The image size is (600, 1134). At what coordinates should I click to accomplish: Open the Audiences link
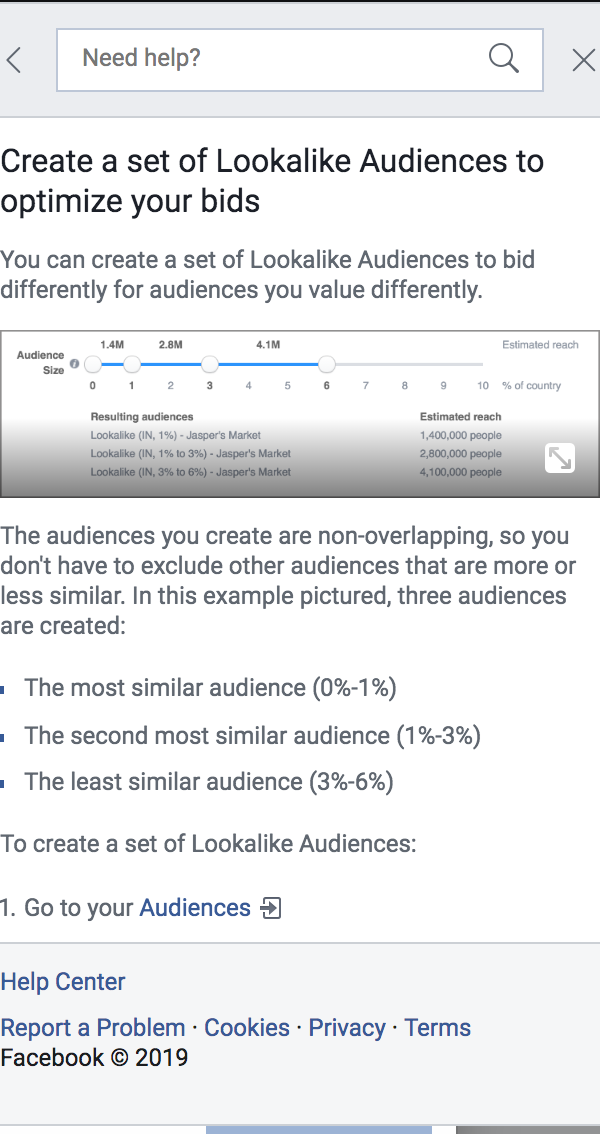(x=195, y=907)
